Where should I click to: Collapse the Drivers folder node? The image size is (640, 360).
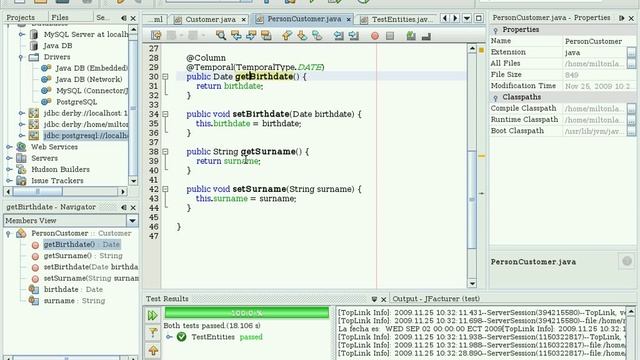point(21,57)
